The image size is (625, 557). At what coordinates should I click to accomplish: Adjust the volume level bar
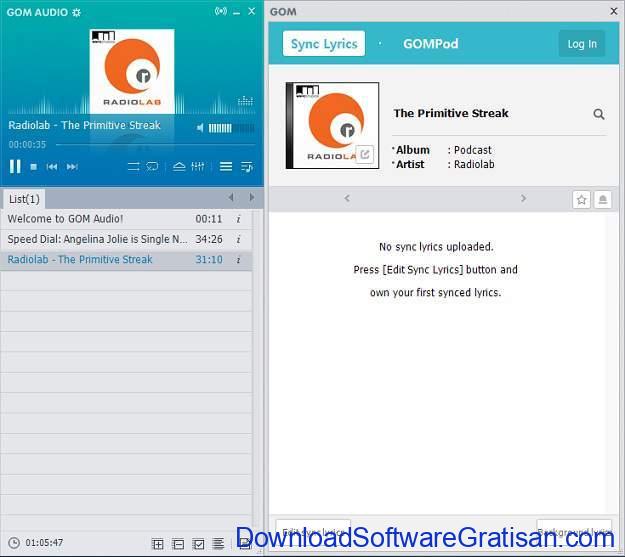(x=231, y=128)
